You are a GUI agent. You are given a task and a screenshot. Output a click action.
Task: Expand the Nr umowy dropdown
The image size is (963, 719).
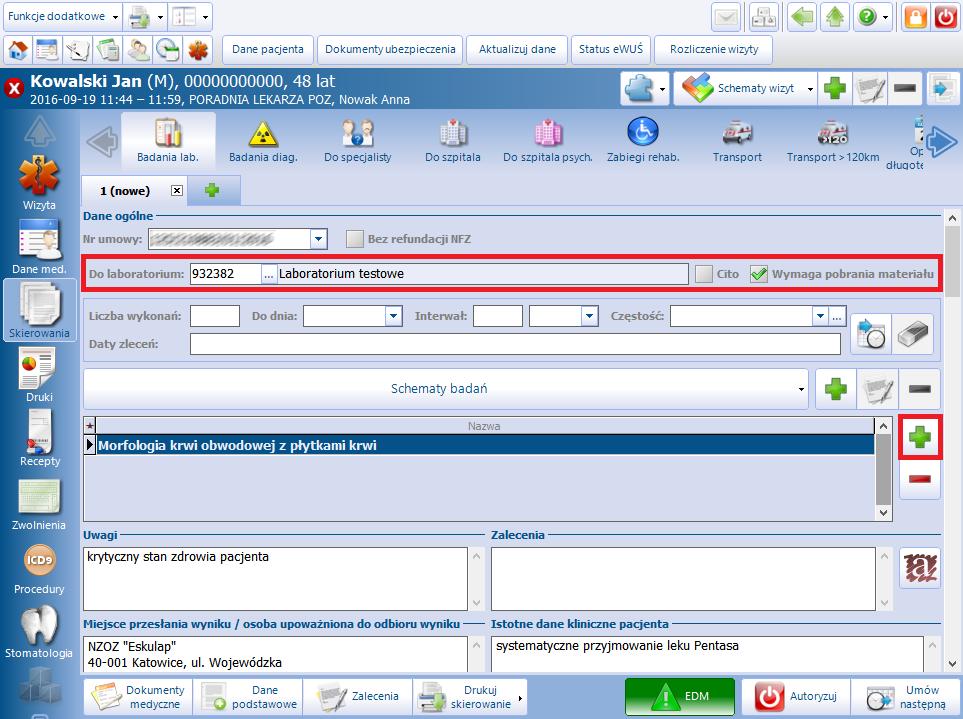[x=318, y=239]
